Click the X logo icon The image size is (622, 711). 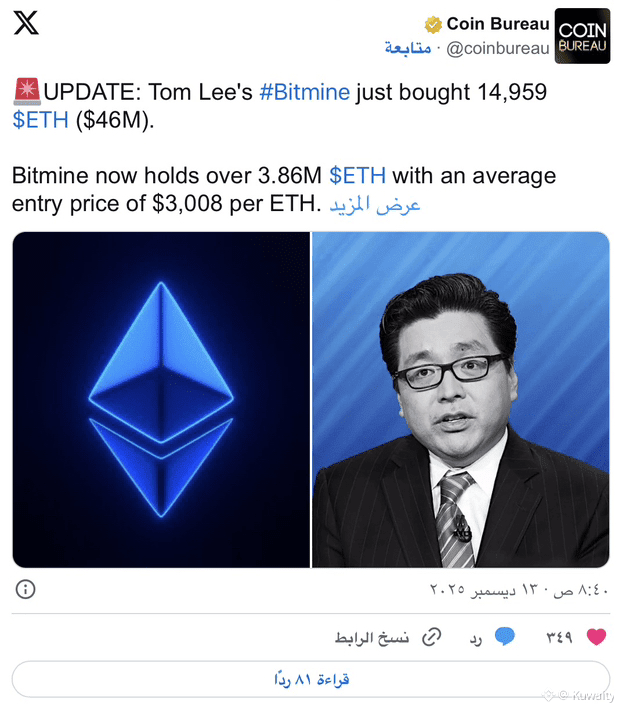pos(26,23)
